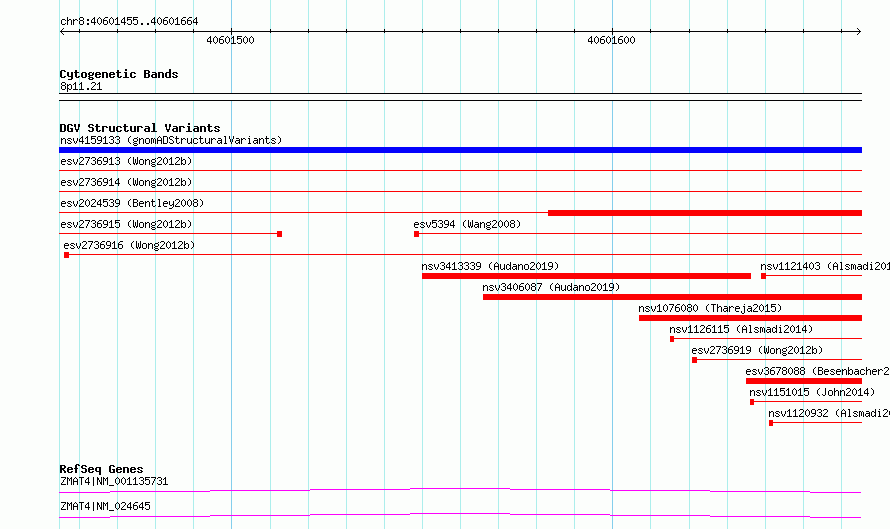Open the nsv1121403 (Alsmadi) variant label

click(825, 266)
